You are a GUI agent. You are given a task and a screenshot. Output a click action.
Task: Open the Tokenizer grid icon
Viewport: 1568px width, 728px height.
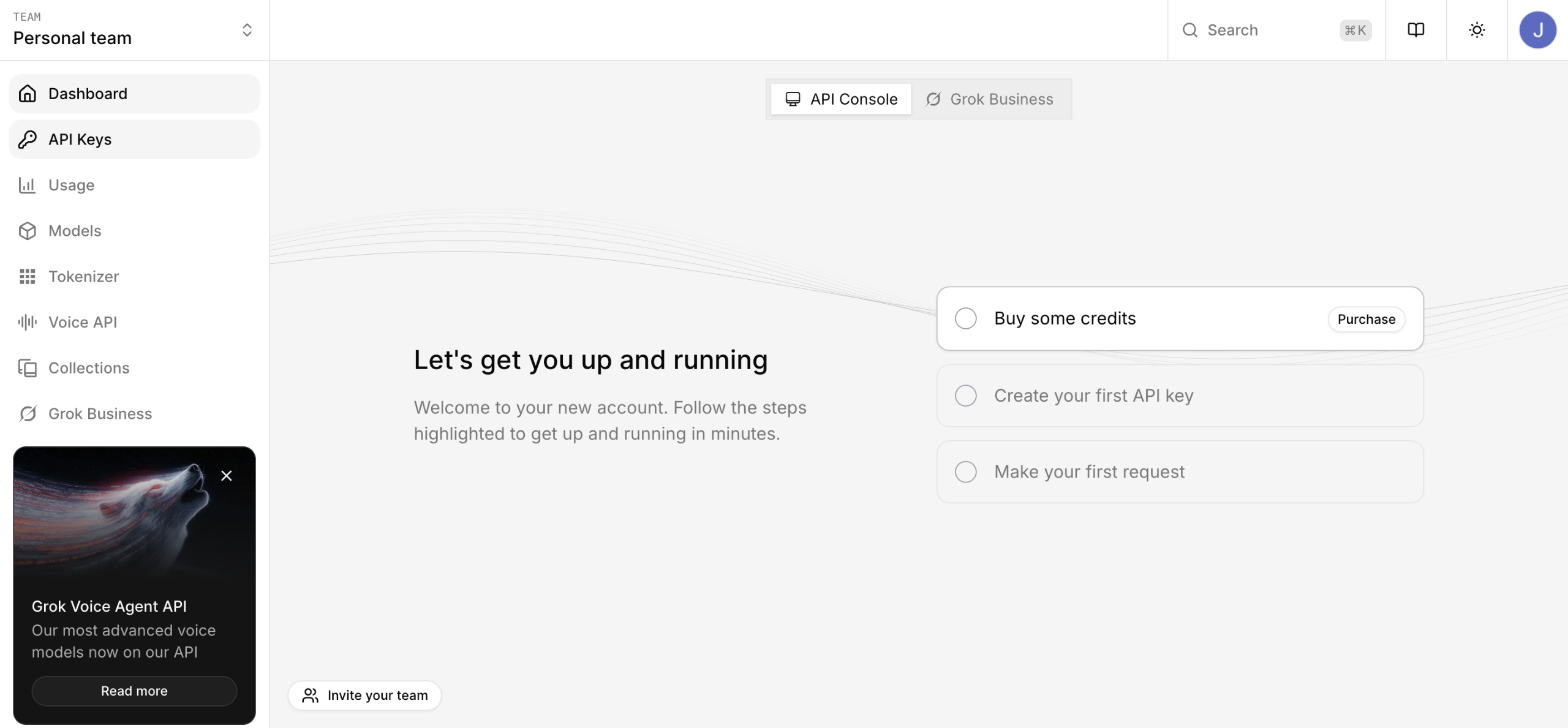click(28, 277)
